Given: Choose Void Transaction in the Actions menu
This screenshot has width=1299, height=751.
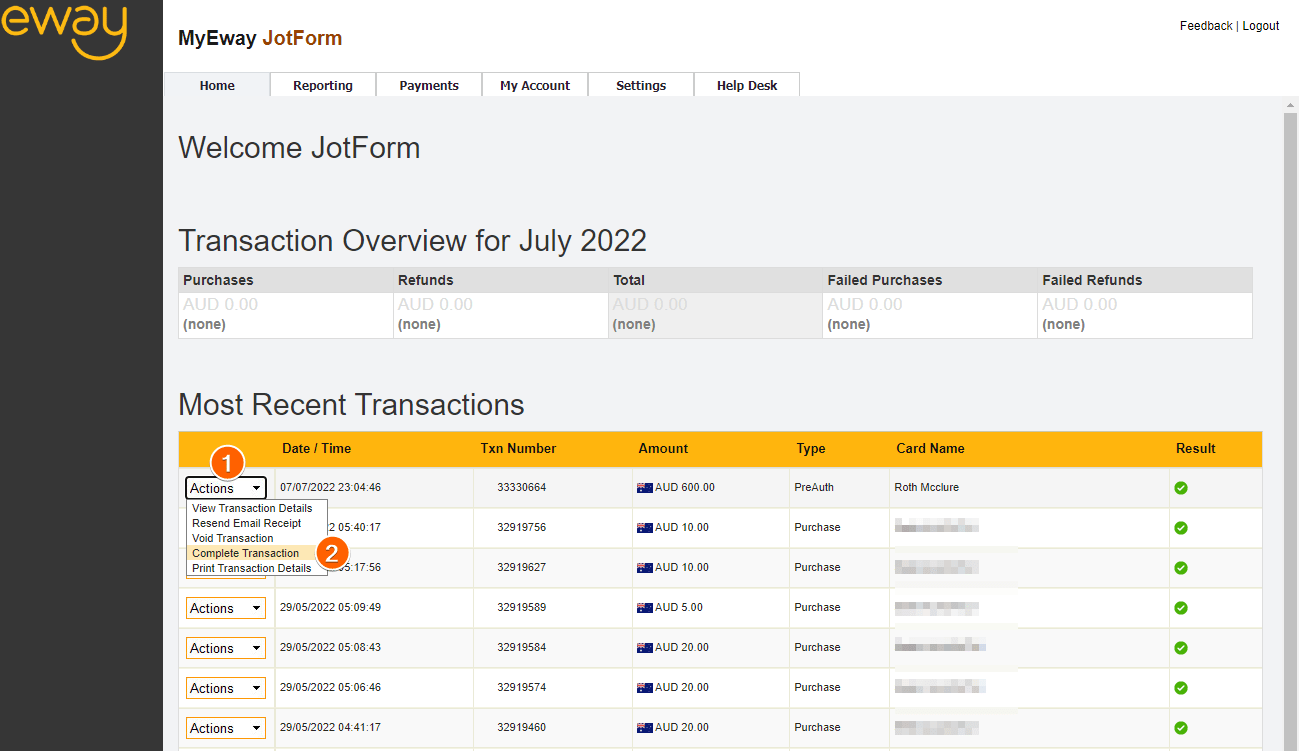Looking at the screenshot, I should coord(232,538).
